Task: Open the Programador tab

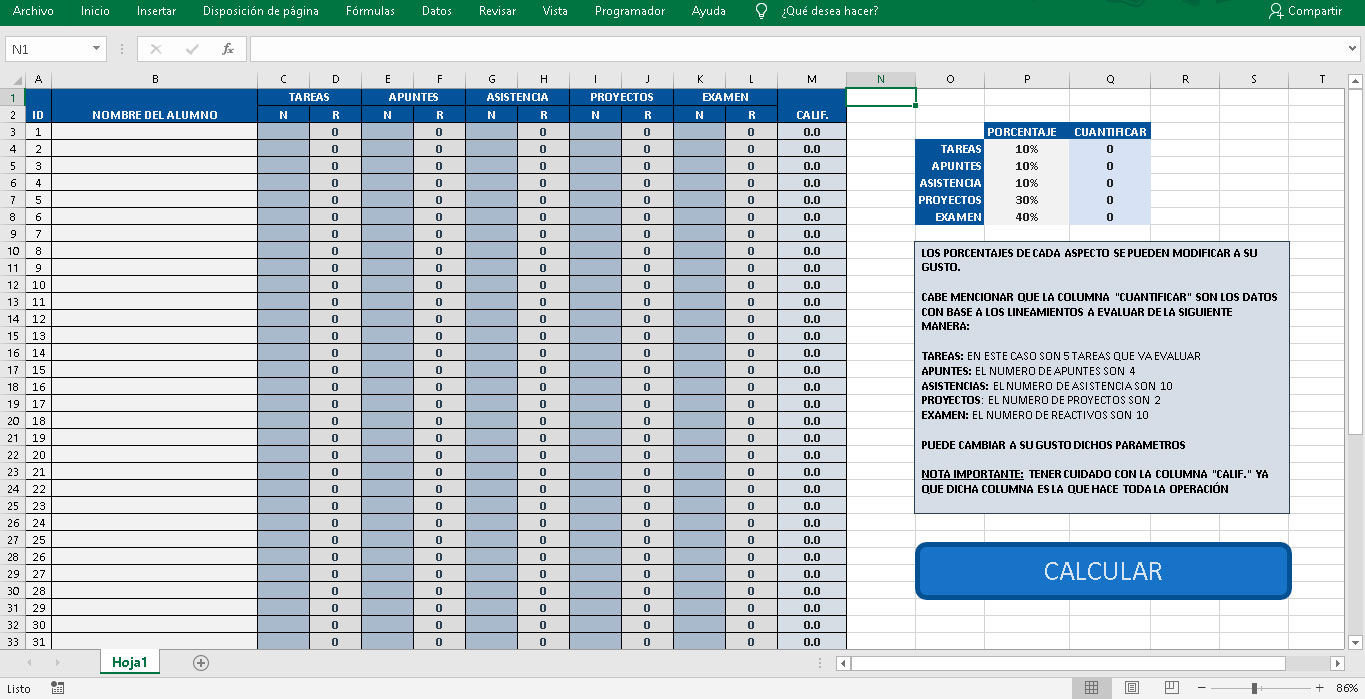Action: click(x=630, y=11)
